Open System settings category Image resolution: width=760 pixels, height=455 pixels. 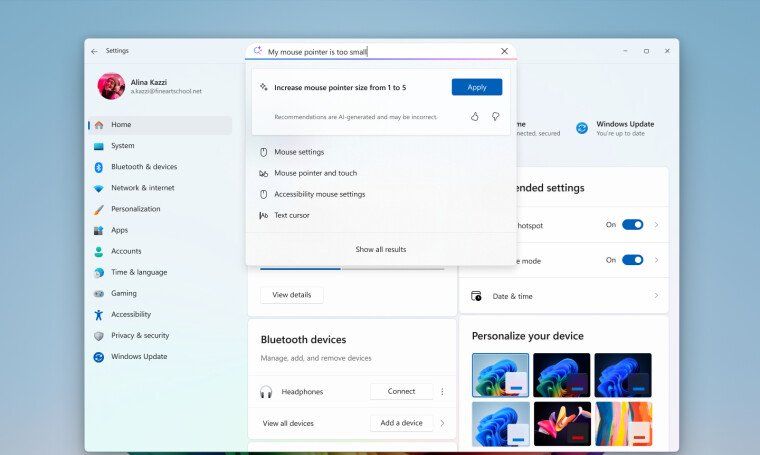(x=160, y=146)
